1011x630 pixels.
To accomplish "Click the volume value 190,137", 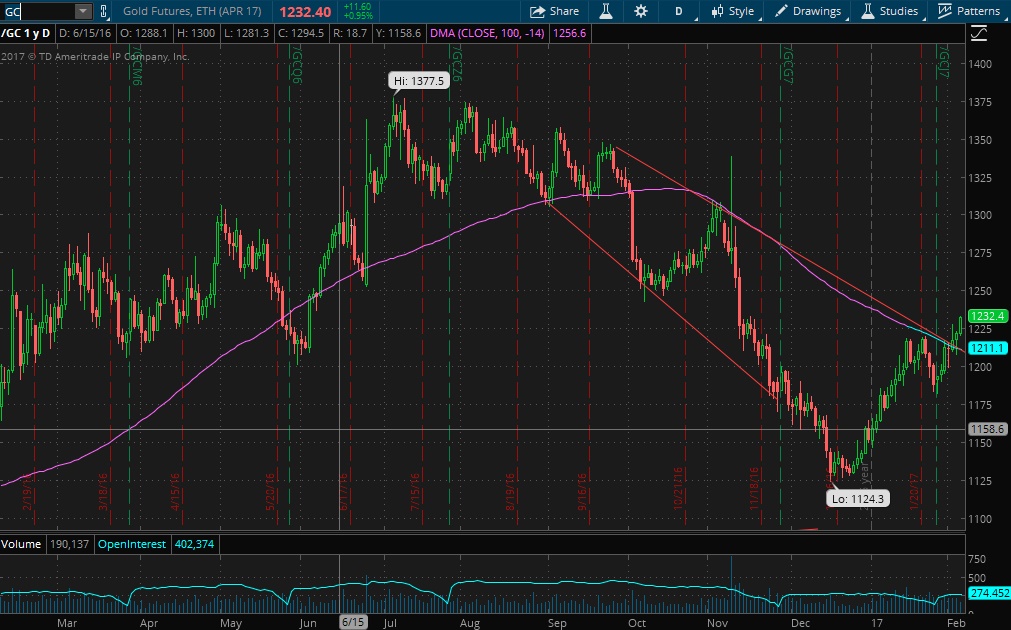I will pyautogui.click(x=69, y=544).
